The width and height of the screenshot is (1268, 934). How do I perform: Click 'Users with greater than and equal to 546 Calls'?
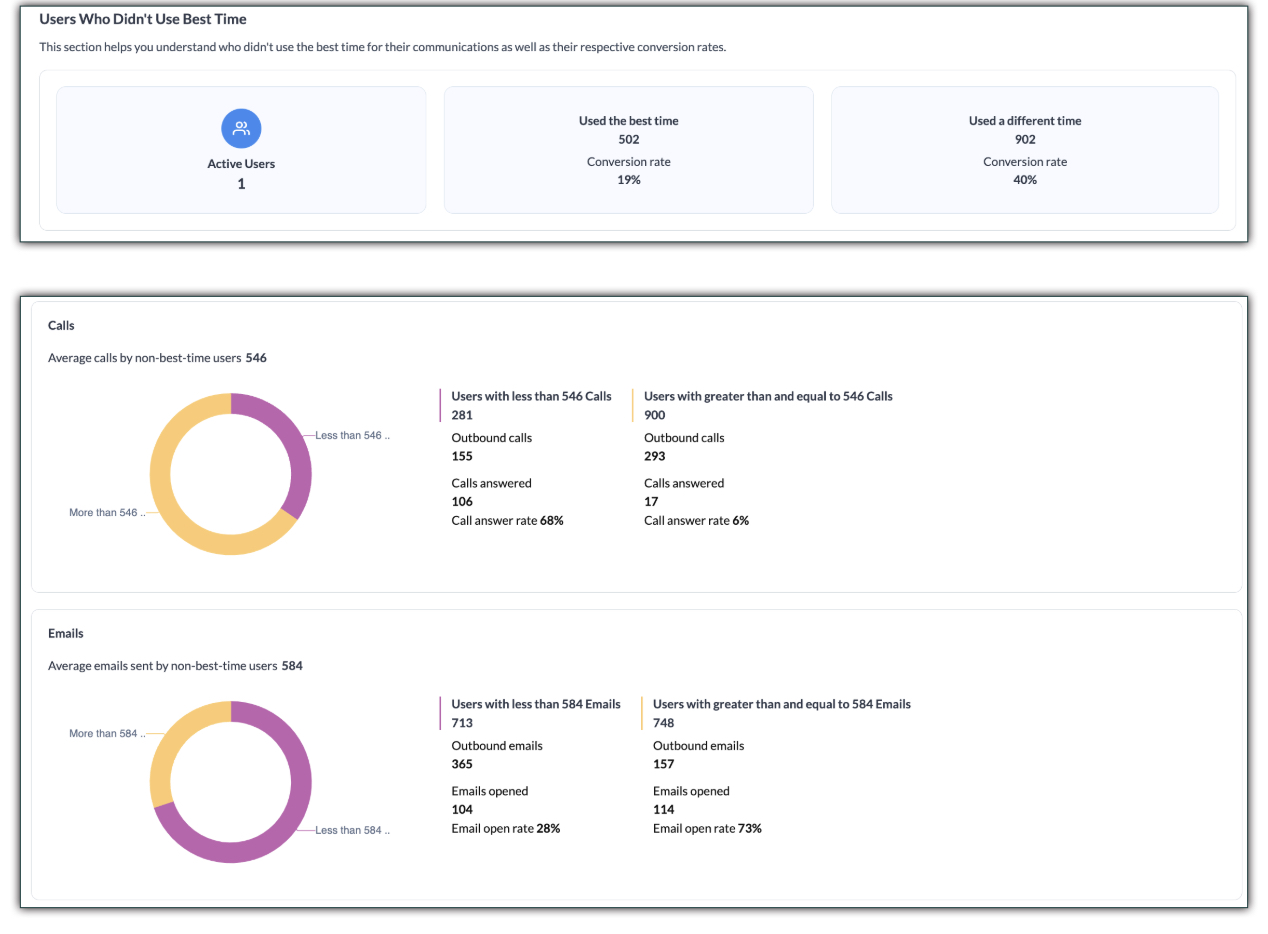pyautogui.click(x=768, y=397)
